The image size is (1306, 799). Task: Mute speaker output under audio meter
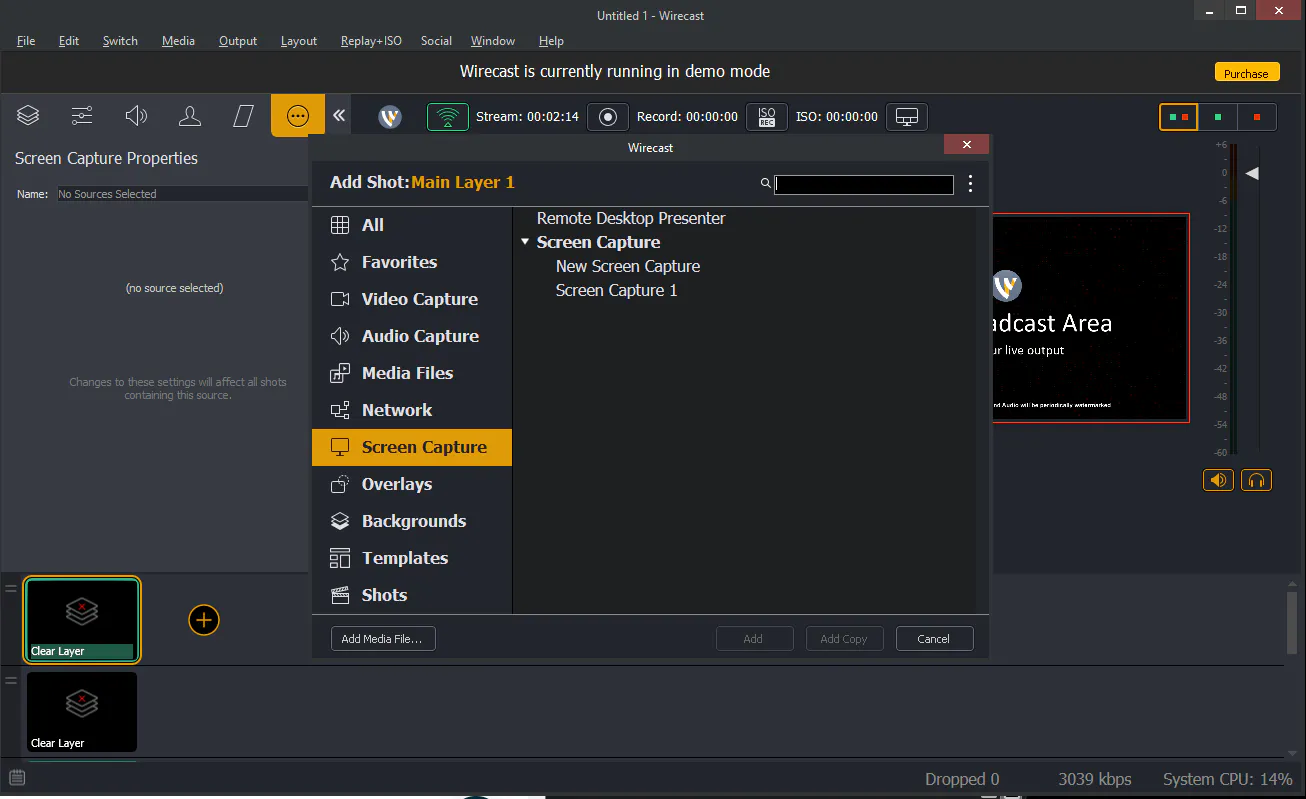[1218, 480]
